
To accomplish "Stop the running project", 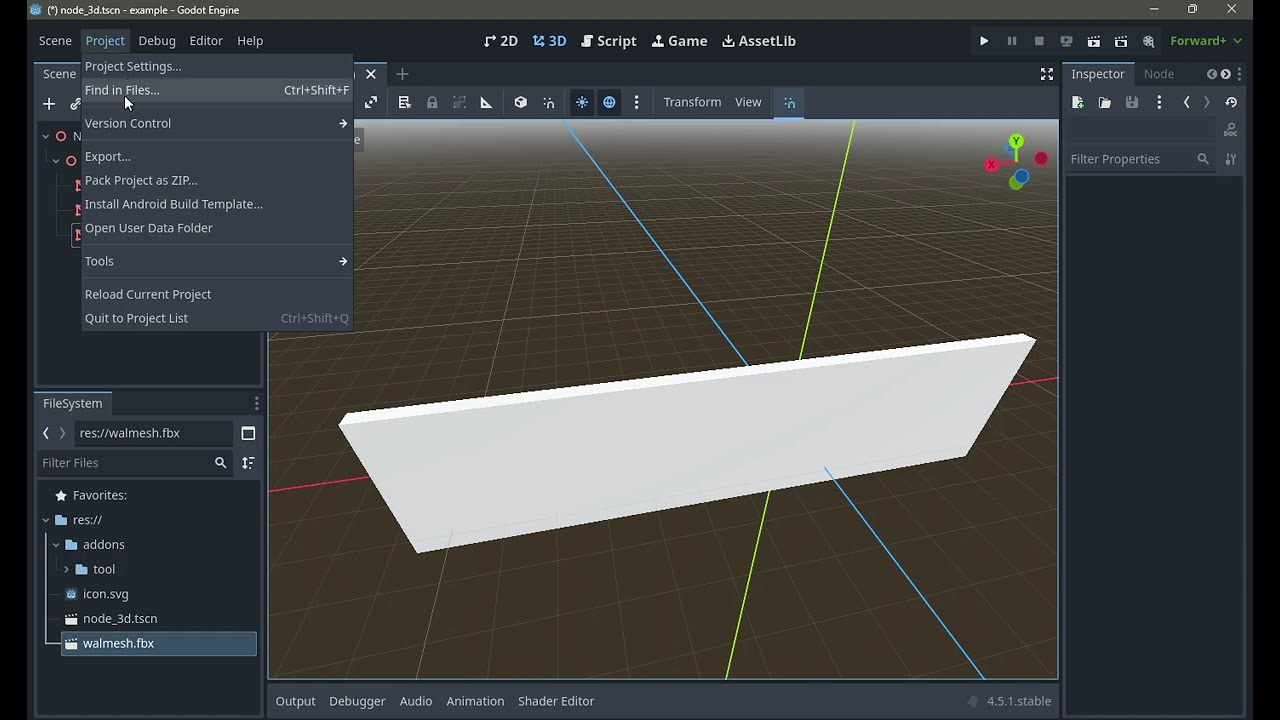I will 1039,41.
